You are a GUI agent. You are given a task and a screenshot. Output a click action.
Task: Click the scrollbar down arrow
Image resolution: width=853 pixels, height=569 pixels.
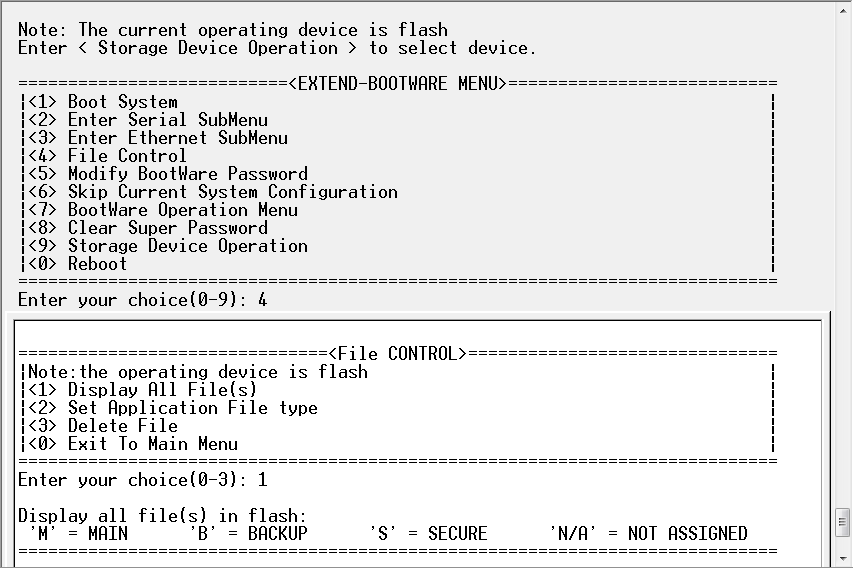843,558
